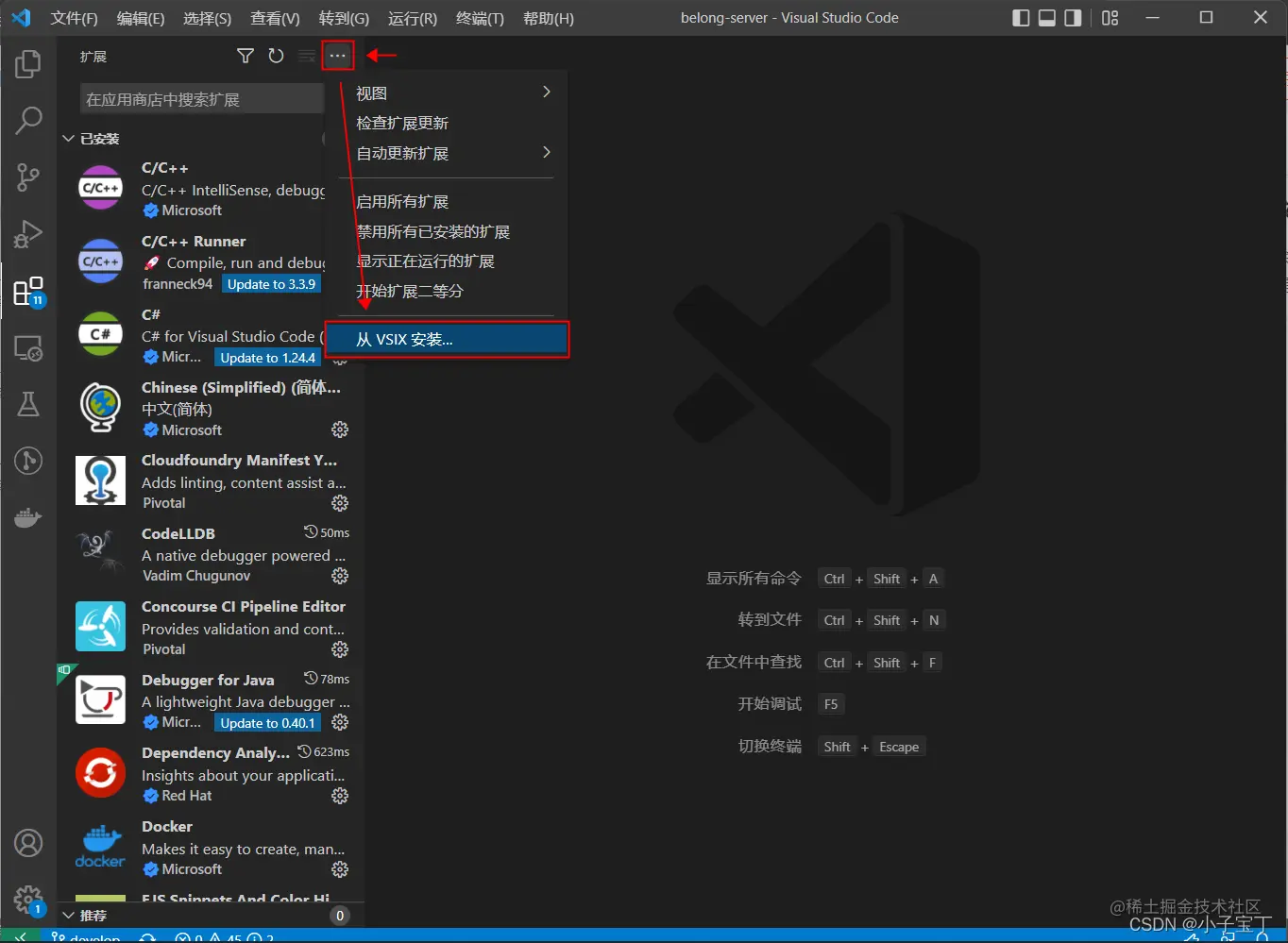Viewport: 1288px width, 943px height.
Task: Select 显示正在运行的扩展 menu item
Action: tap(447, 261)
